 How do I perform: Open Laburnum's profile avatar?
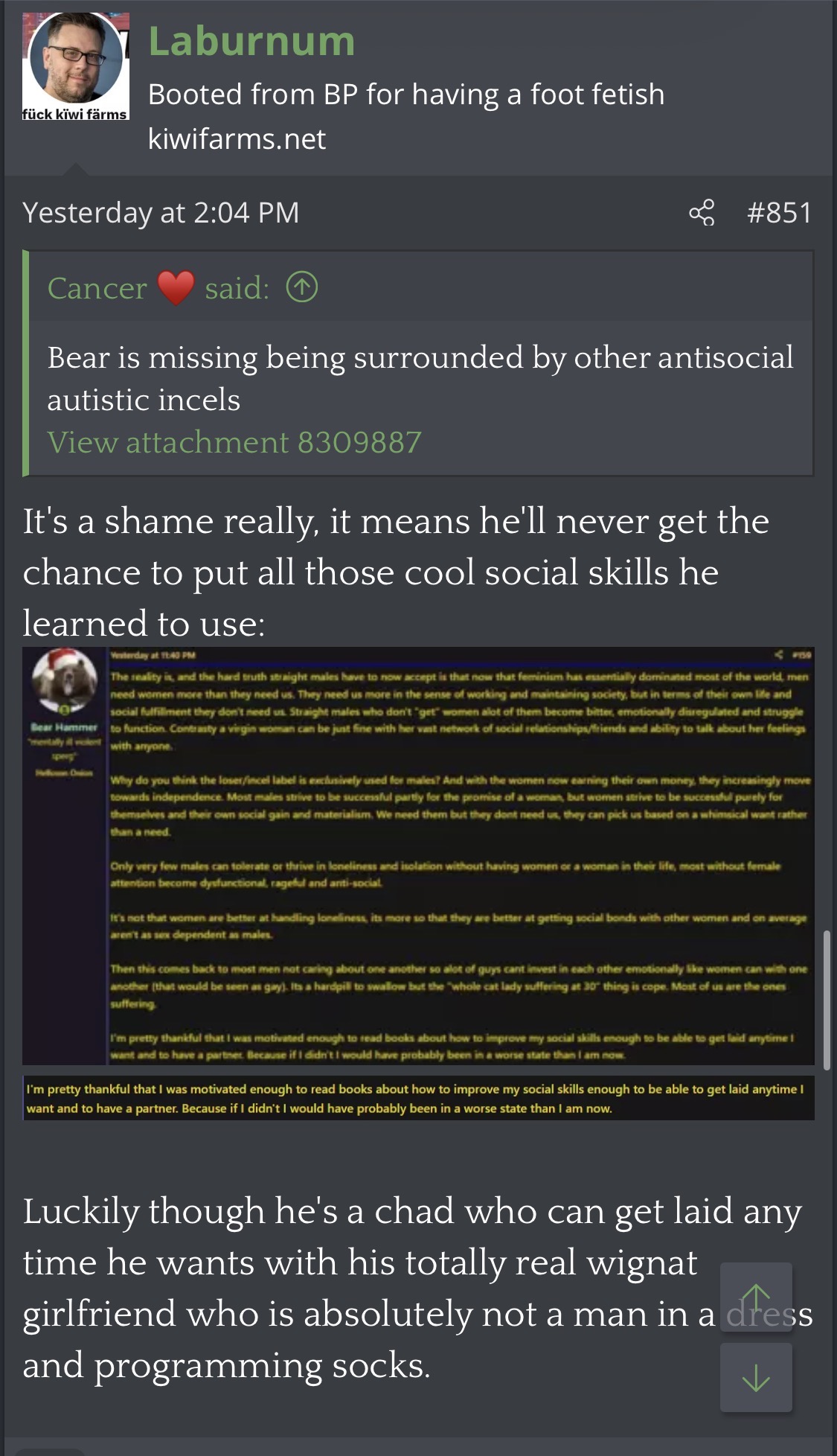click(x=76, y=66)
